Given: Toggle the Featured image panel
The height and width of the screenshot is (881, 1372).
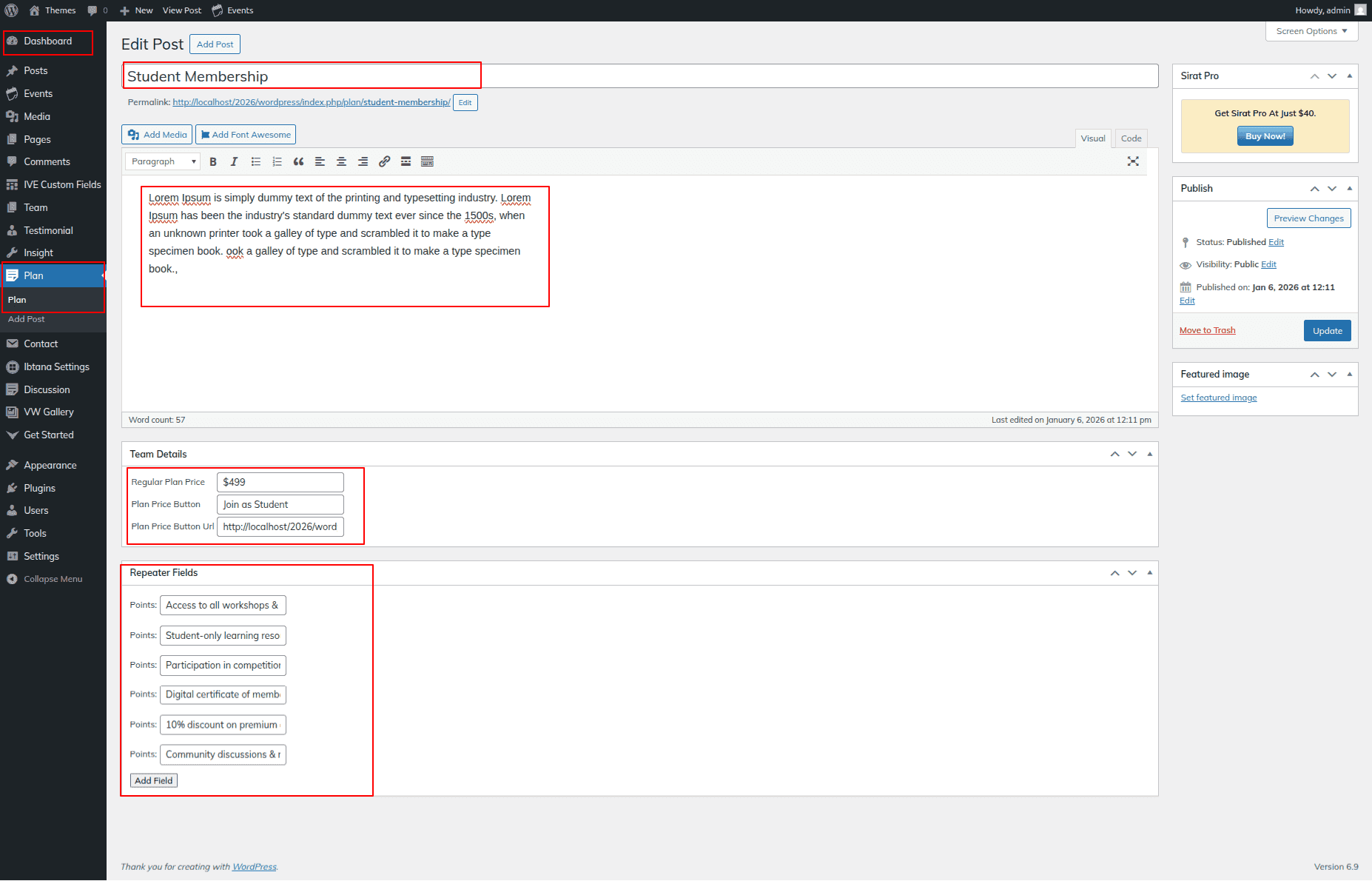Looking at the screenshot, I should (1349, 375).
